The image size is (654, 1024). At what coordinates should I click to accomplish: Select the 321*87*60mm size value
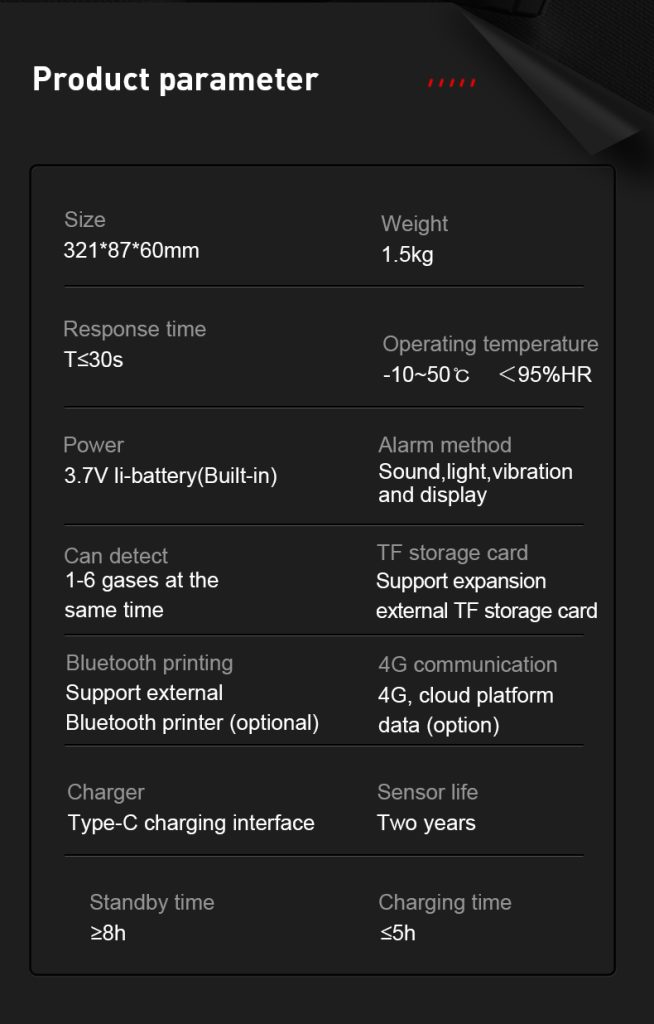131,251
